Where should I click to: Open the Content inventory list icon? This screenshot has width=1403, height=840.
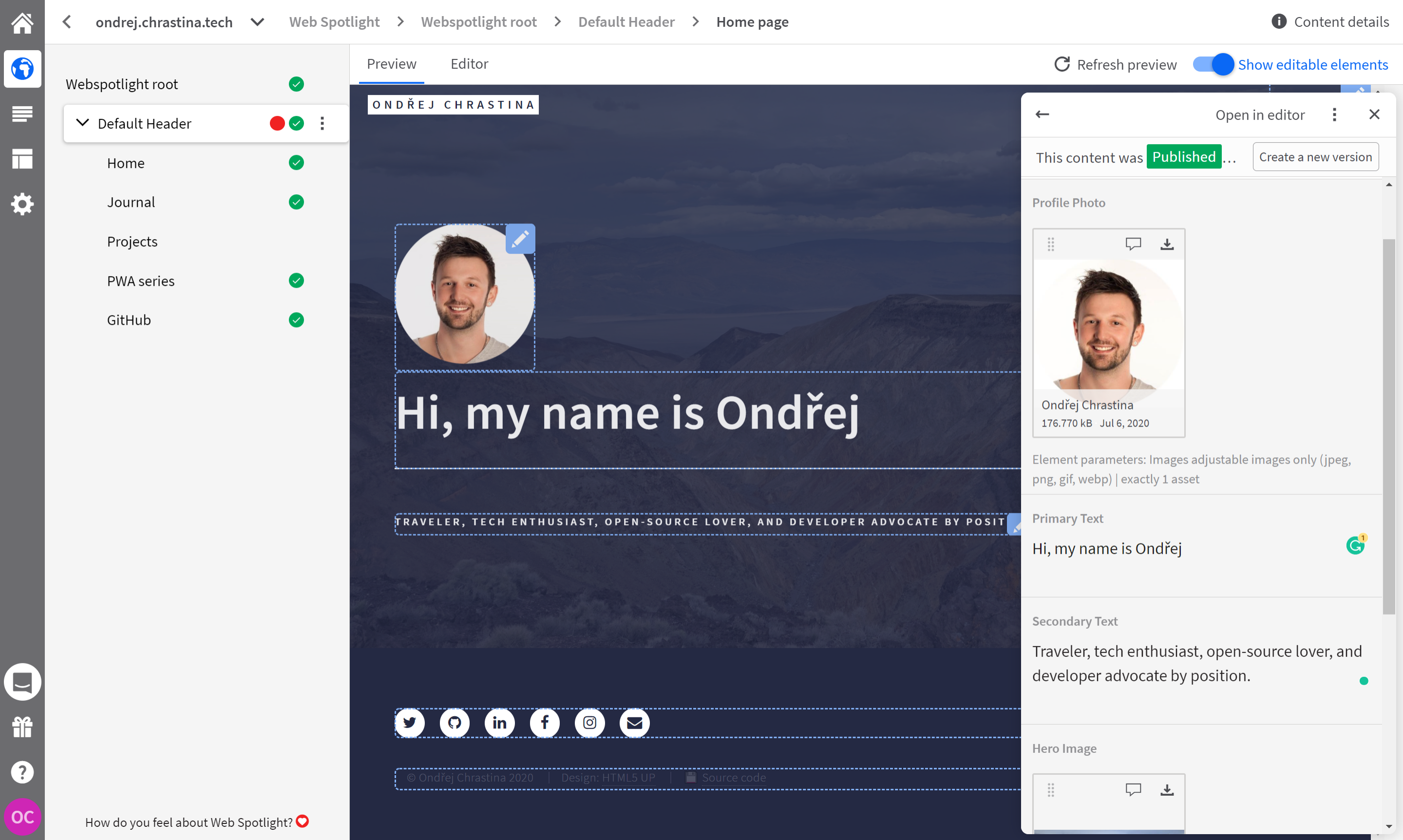pyautogui.click(x=22, y=114)
